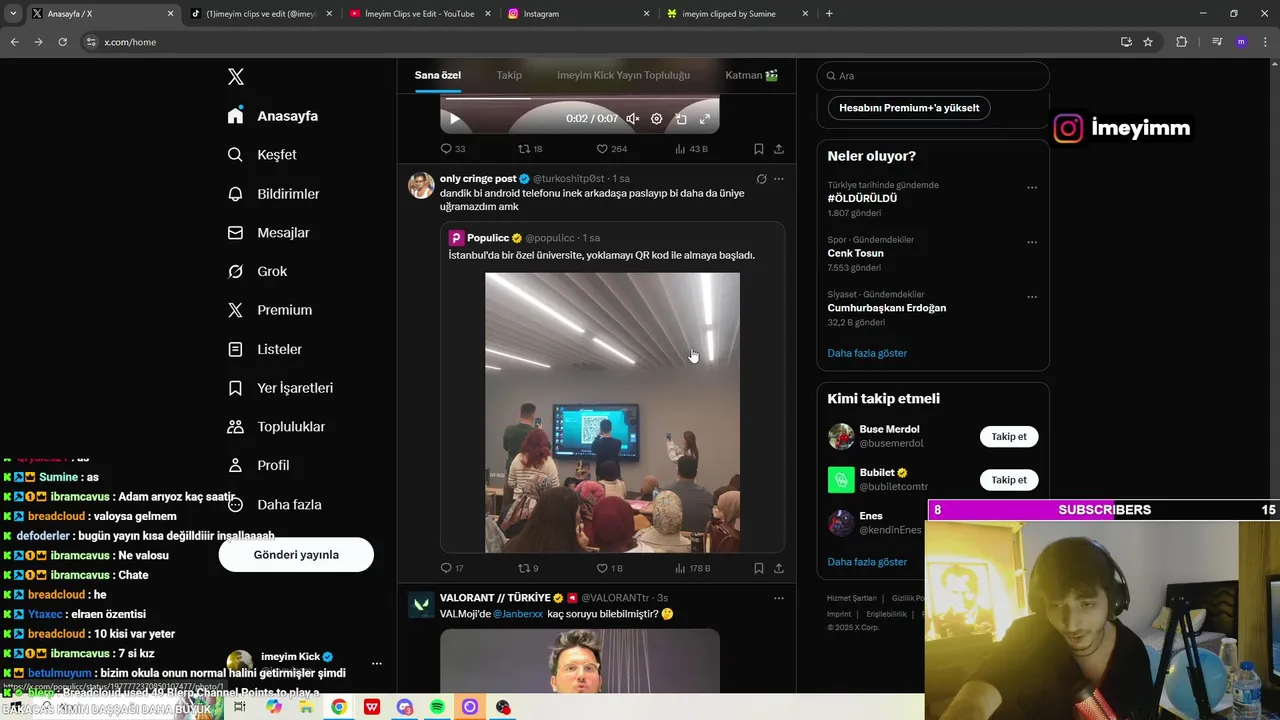Open Chrome media control icon
1280x720 pixels.
click(1216, 42)
